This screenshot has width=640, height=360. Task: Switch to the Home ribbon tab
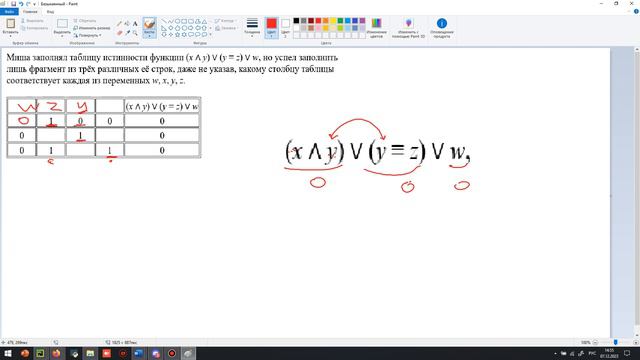(30, 11)
